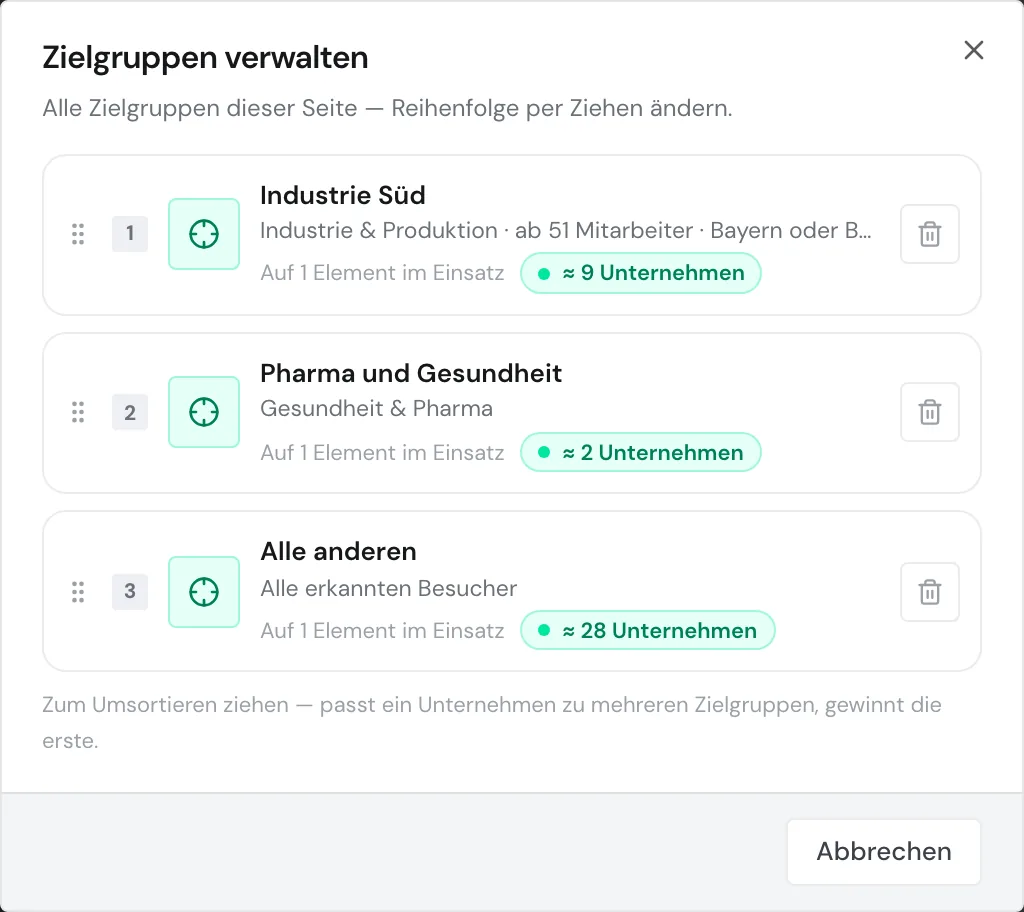Click the position number 1 badge
This screenshot has width=1024, height=912.
(x=130, y=234)
